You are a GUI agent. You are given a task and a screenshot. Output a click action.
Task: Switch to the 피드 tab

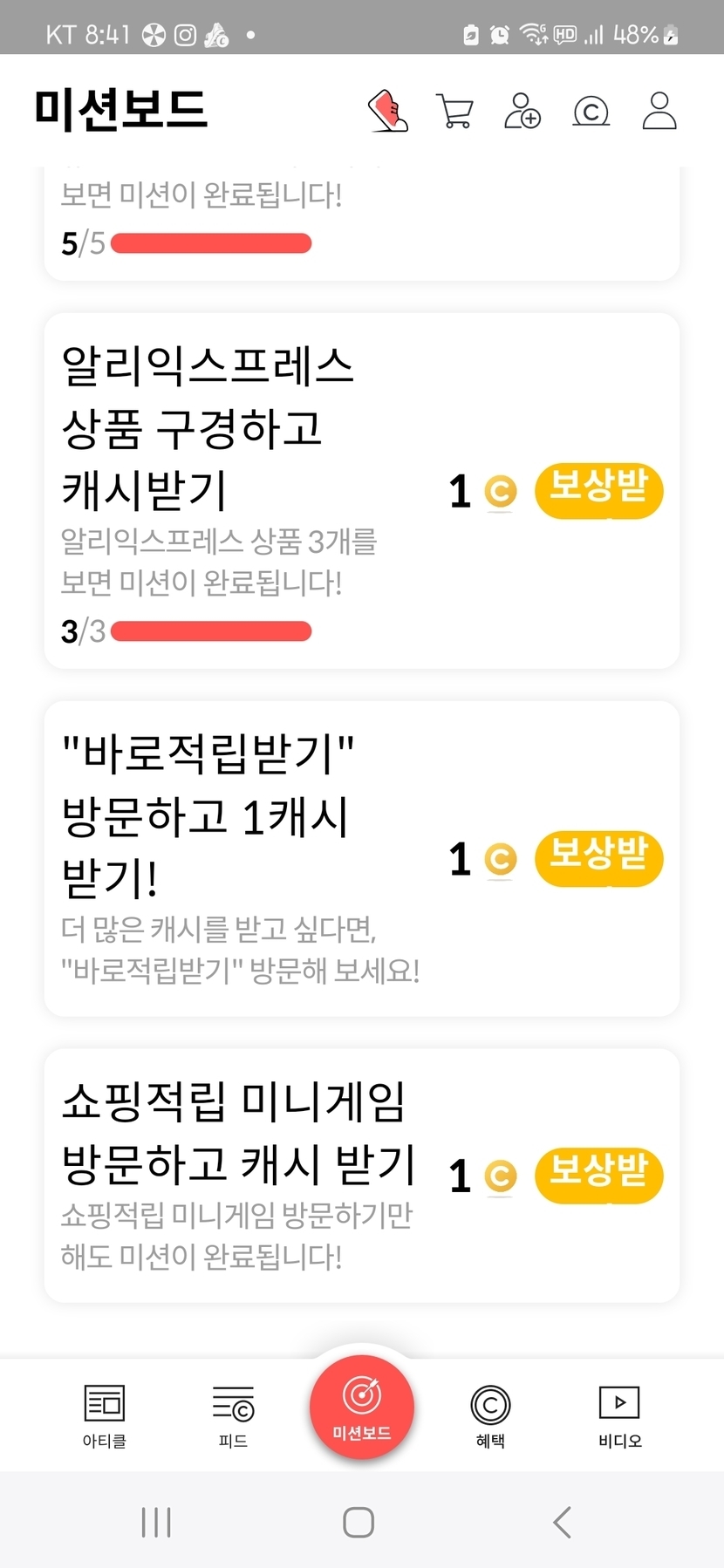tap(233, 1415)
